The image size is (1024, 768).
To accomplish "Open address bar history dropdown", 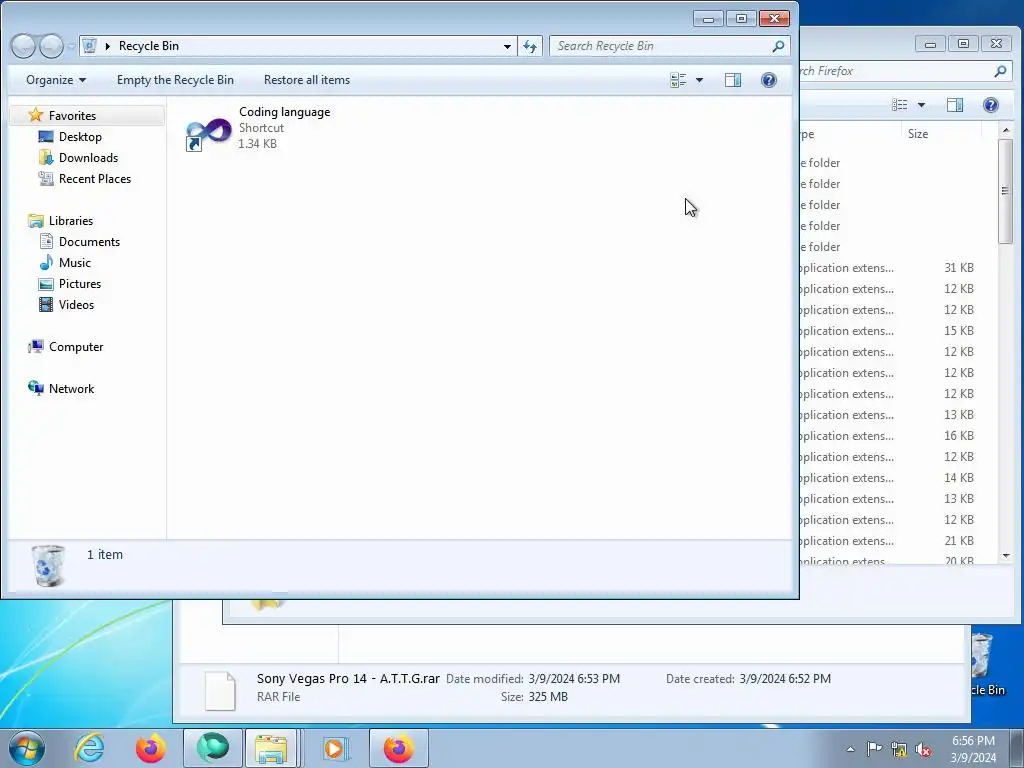I will [507, 46].
